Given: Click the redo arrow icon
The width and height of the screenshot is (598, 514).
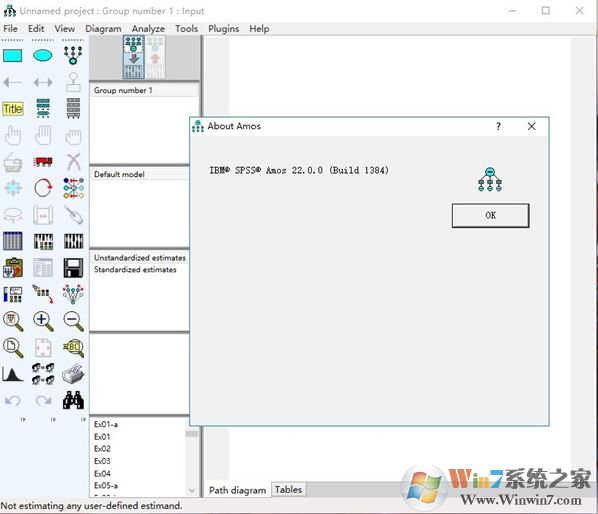Looking at the screenshot, I should (x=43, y=400).
